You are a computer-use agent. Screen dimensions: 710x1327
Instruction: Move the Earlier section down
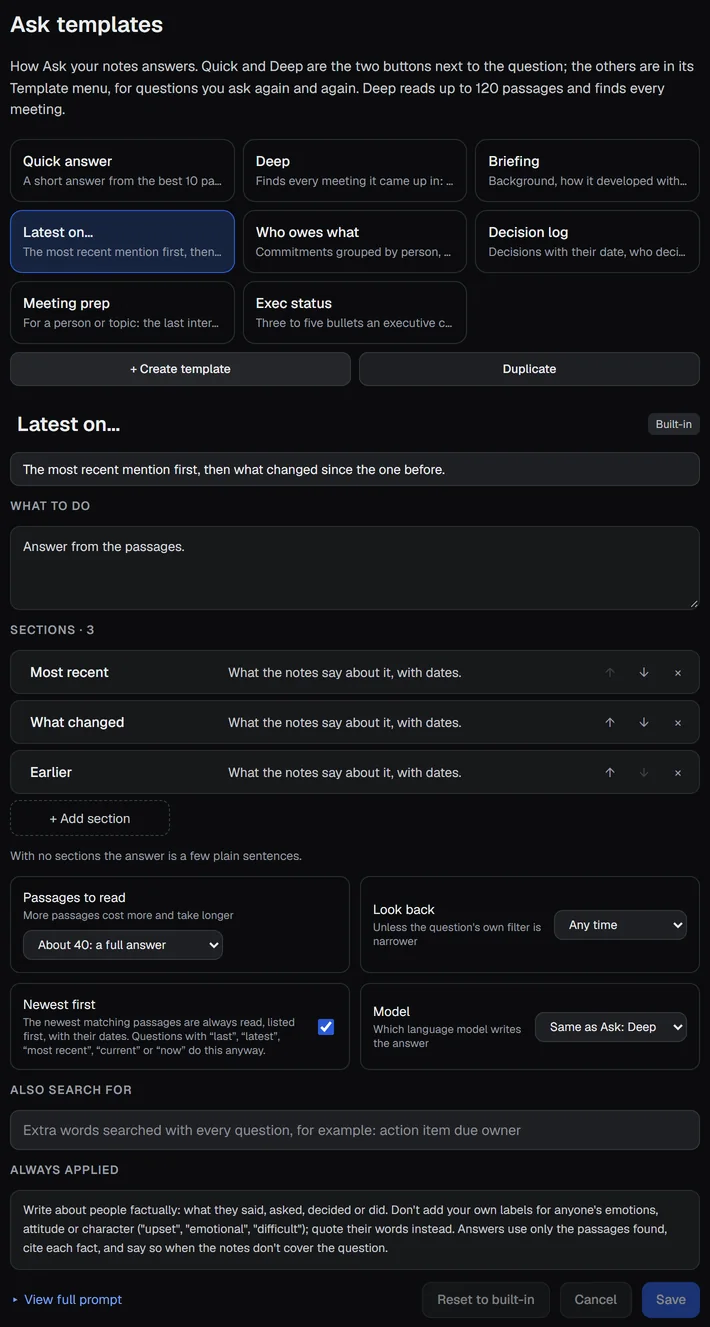644,772
